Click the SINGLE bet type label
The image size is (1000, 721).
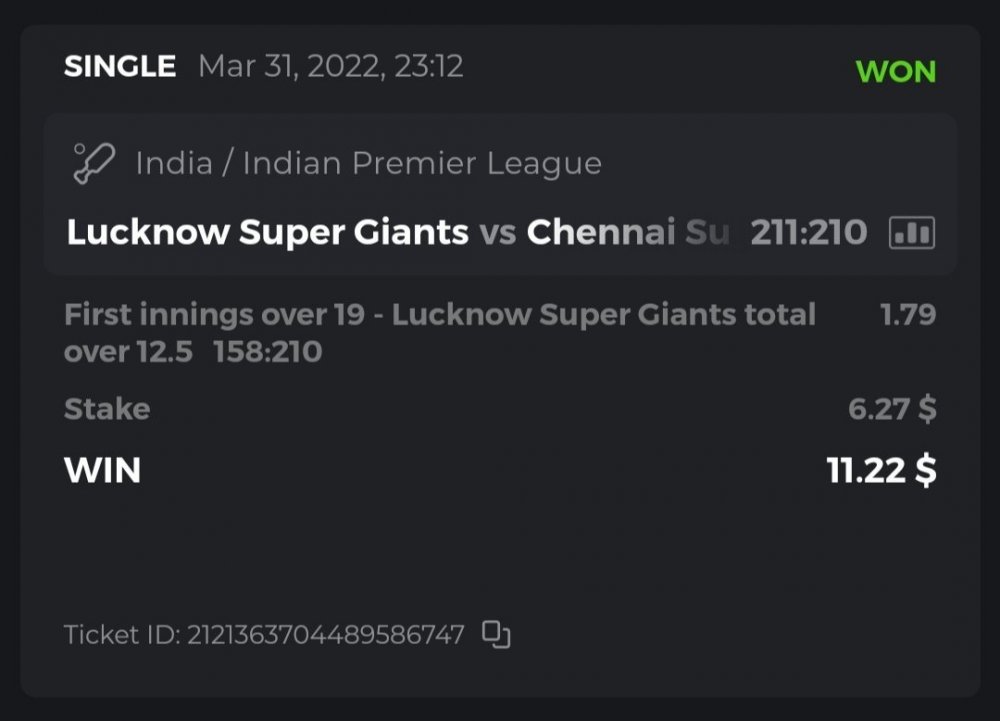(x=120, y=67)
